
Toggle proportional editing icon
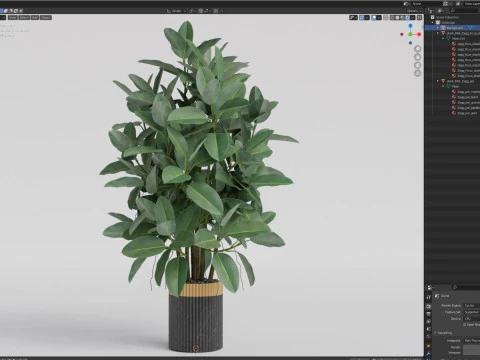216,11
